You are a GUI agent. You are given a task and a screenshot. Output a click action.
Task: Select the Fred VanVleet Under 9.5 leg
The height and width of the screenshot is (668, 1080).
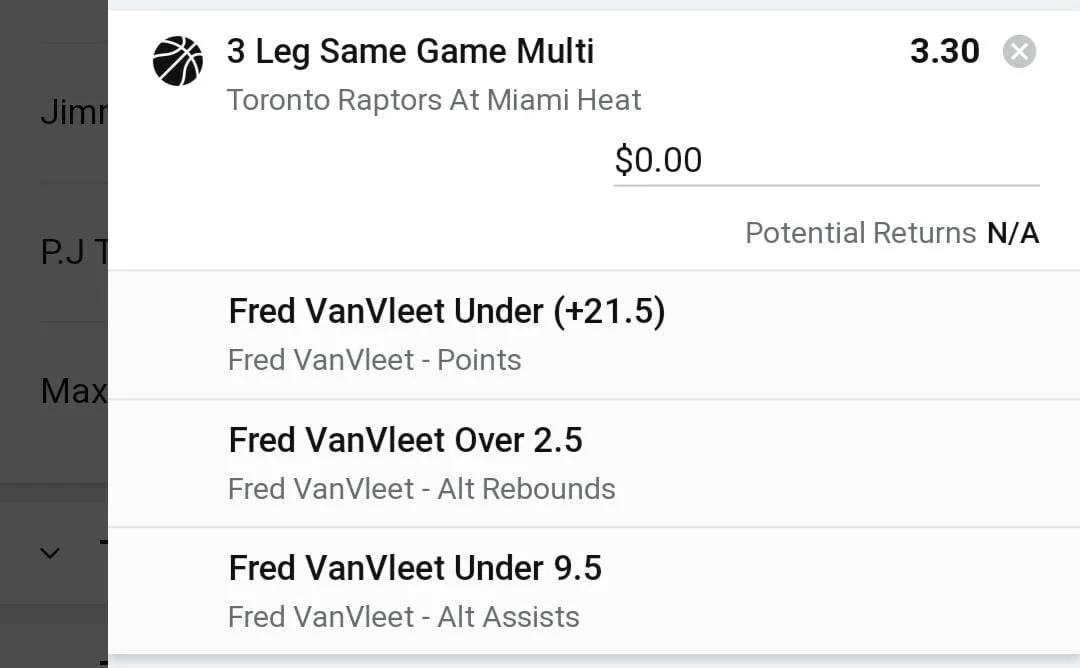[x=594, y=592]
